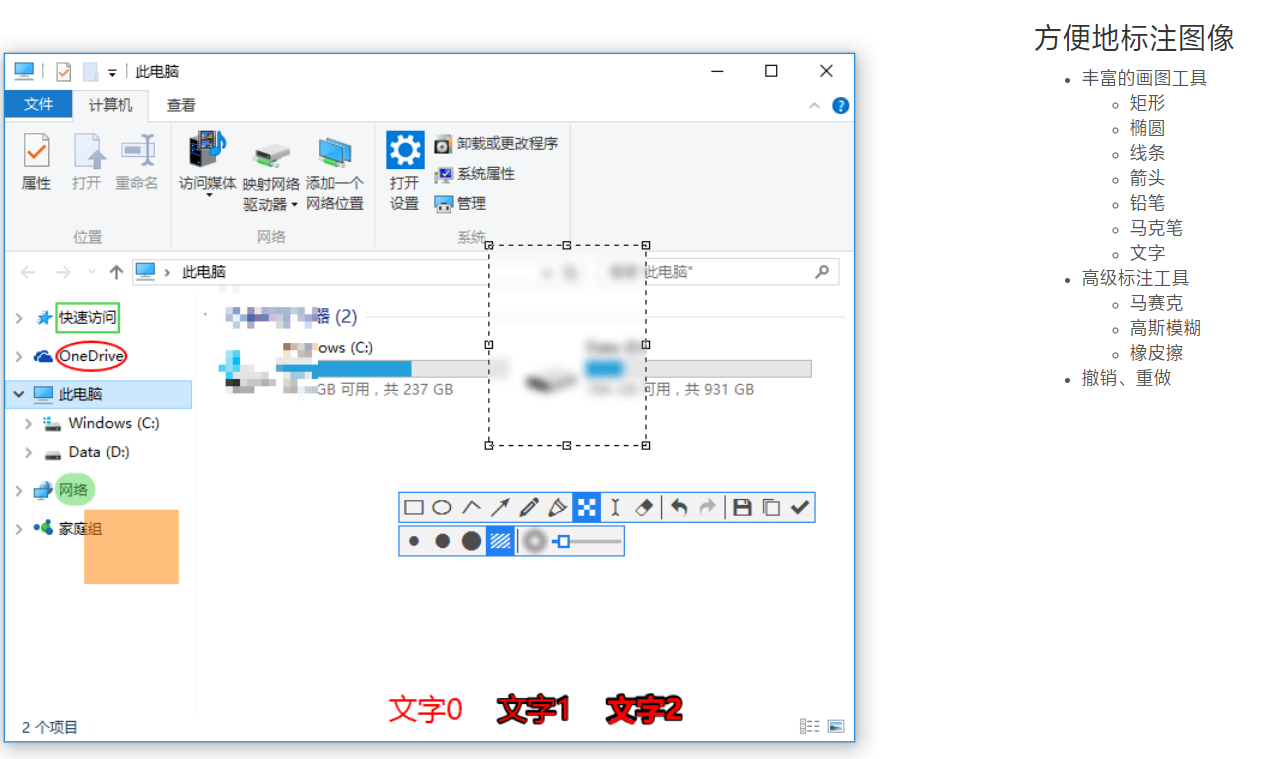Open Explorer help question mark
Image resolution: width=1271 pixels, height=759 pixels.
841,106
